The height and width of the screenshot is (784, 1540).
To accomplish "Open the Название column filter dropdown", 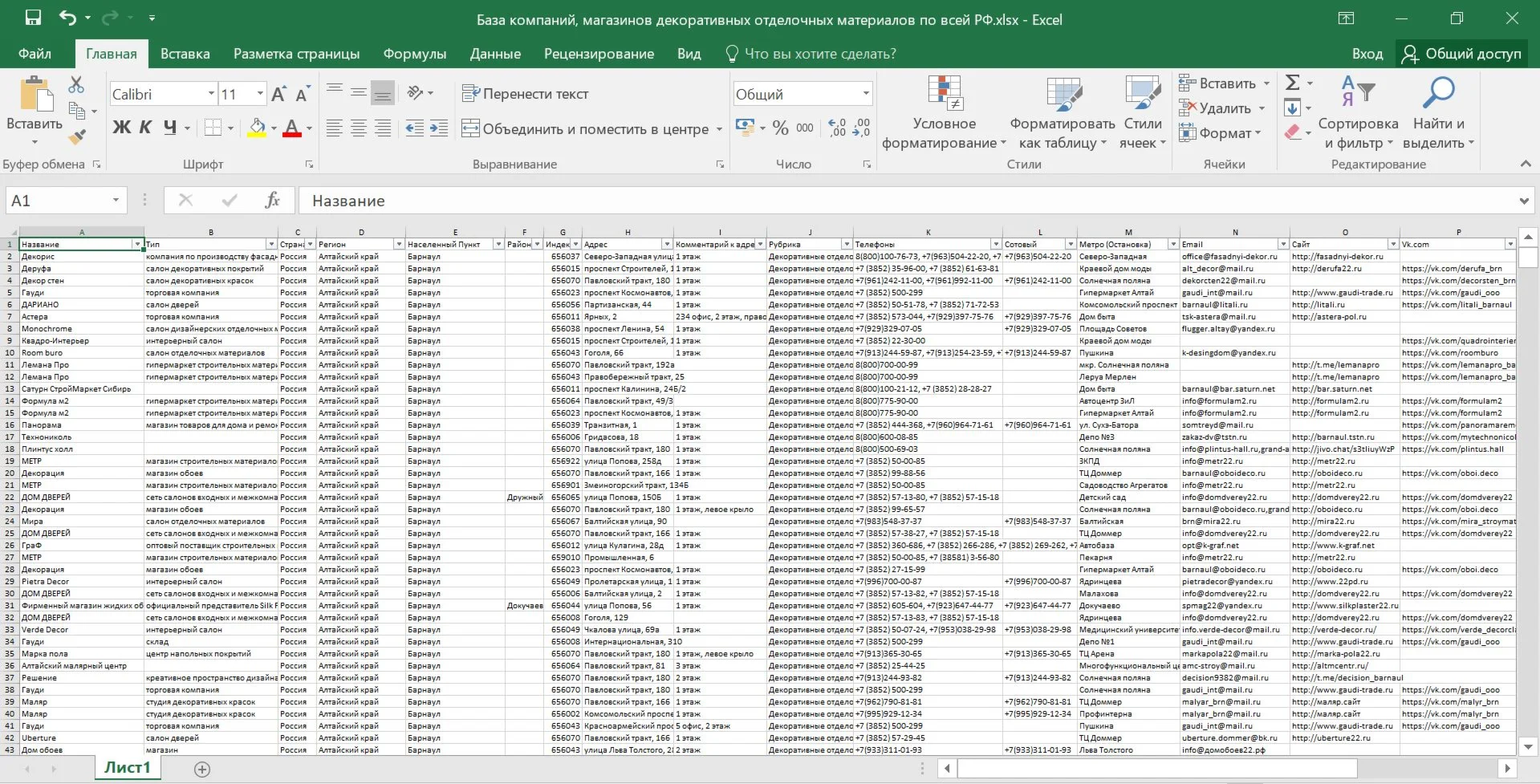I will (137, 244).
